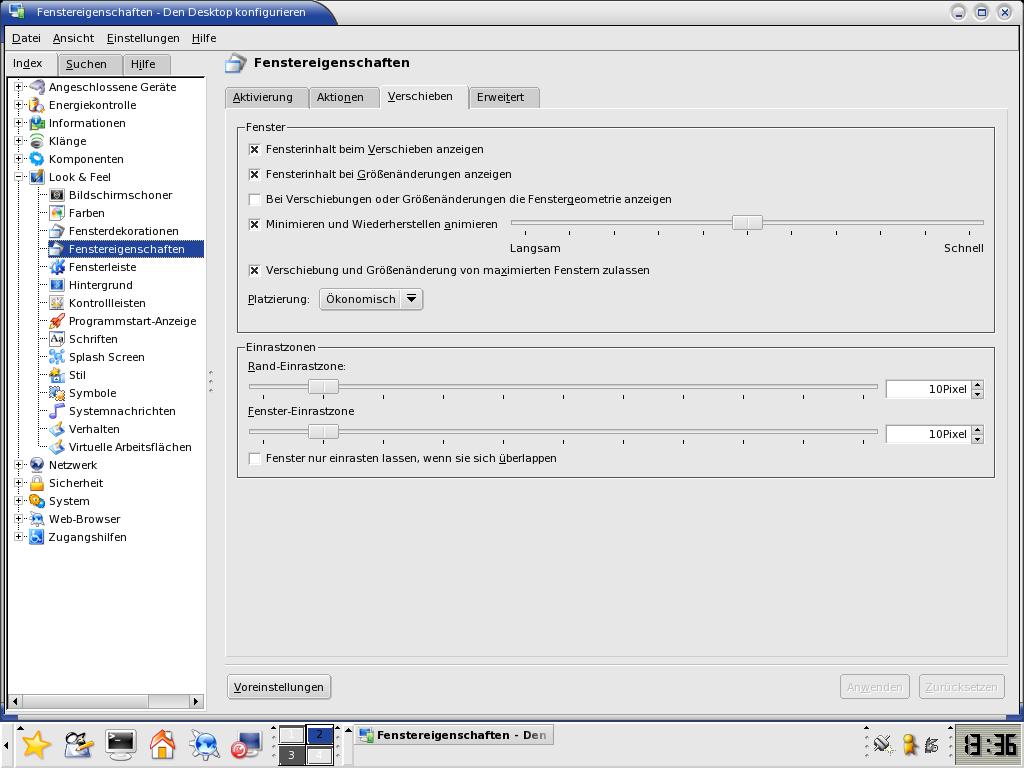Click the Komponenten gear icon

coord(37,159)
